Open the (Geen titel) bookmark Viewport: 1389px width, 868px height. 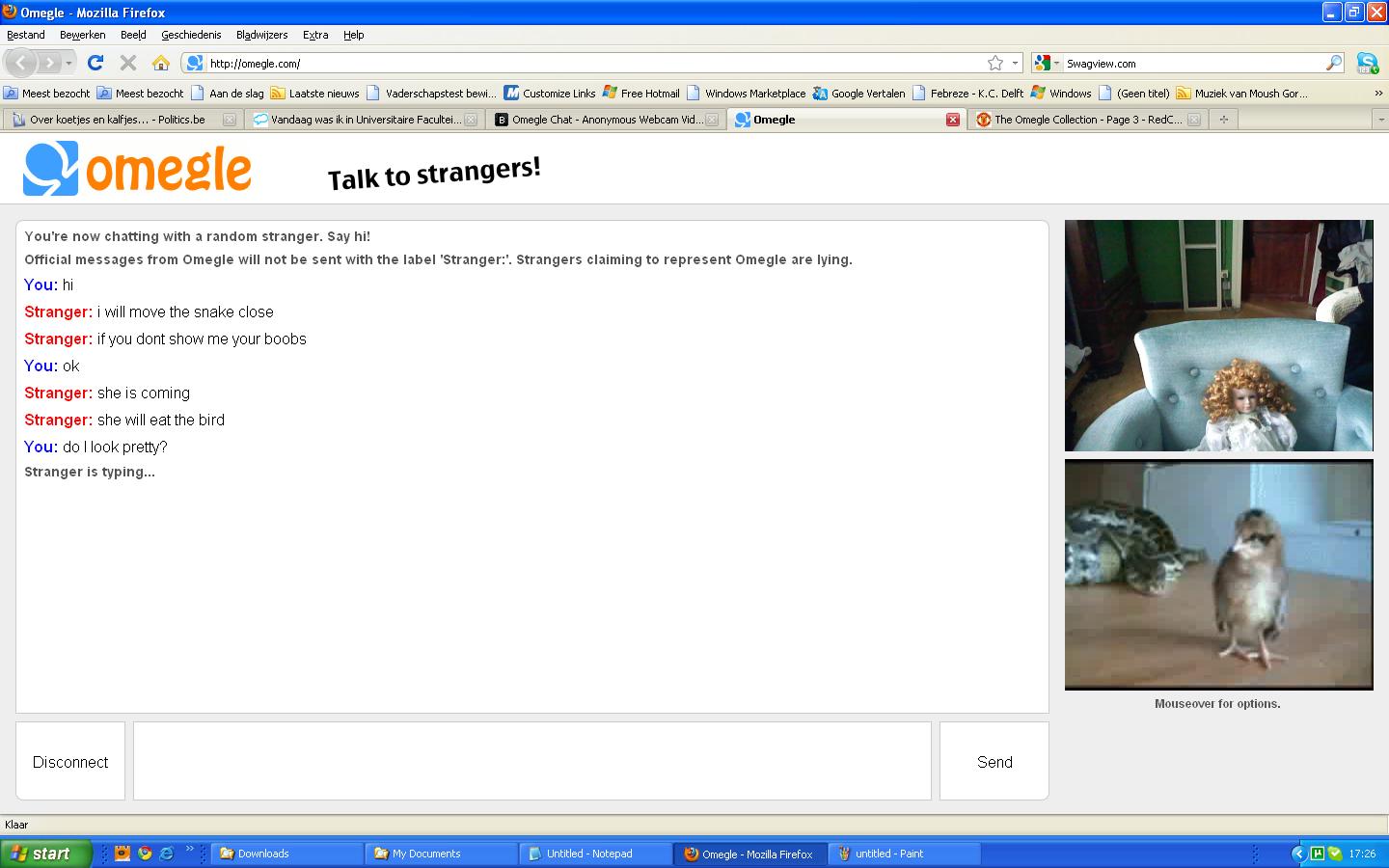pyautogui.click(x=1134, y=94)
